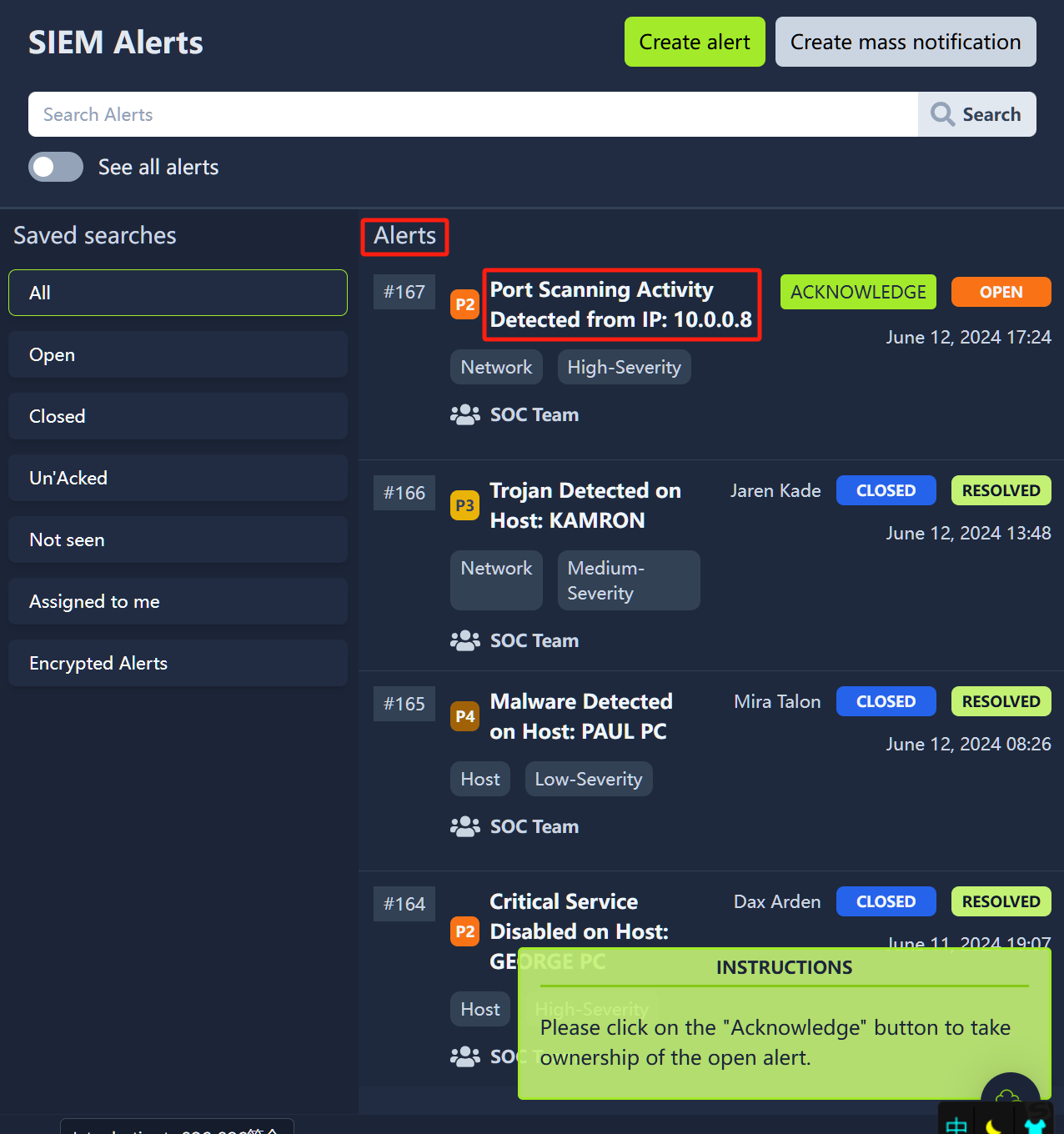Acknowledge the Port Scanning alert
The height and width of the screenshot is (1134, 1064).
(858, 292)
